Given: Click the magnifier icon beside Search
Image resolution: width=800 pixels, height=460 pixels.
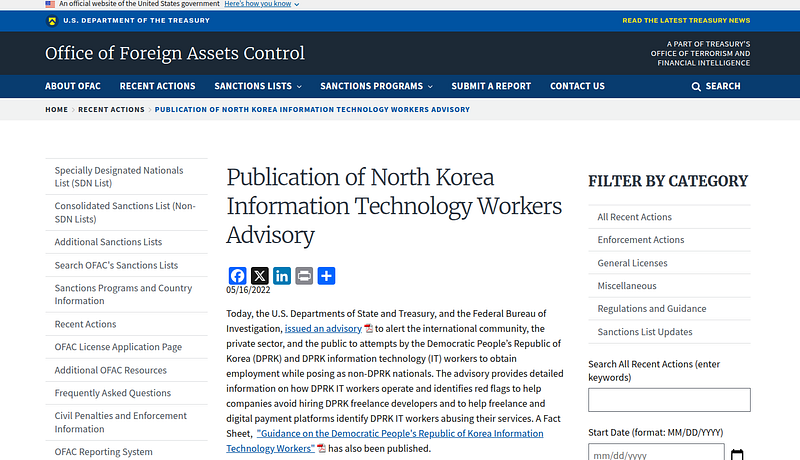Looking at the screenshot, I should pyautogui.click(x=696, y=87).
